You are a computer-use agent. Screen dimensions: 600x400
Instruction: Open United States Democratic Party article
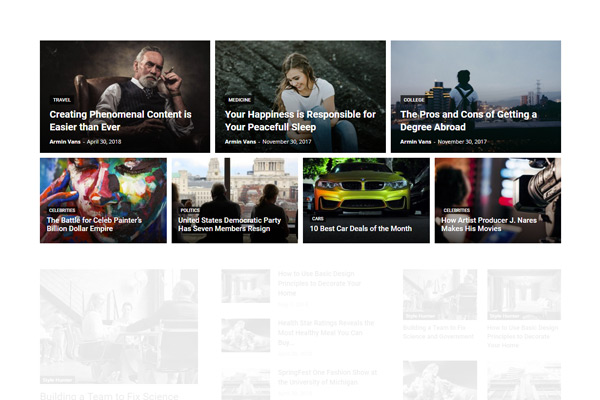click(230, 224)
